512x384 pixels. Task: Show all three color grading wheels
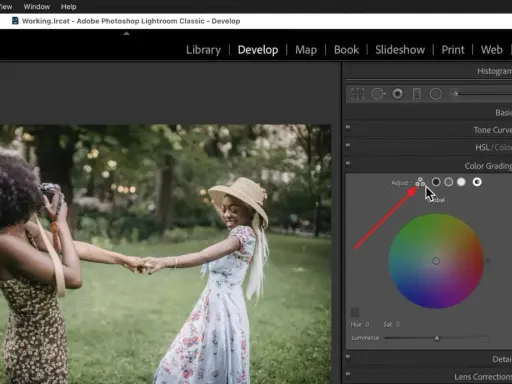(420, 182)
